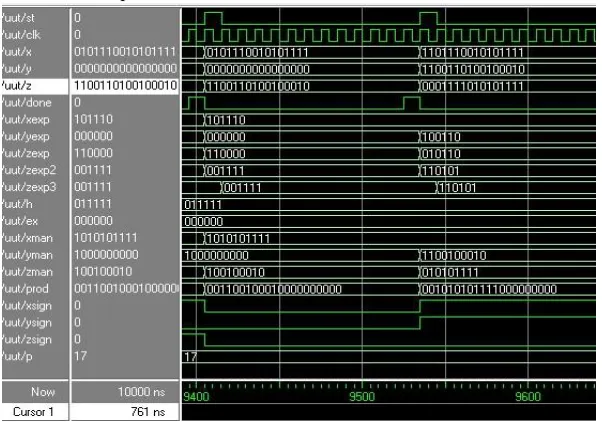Select the /uut/st signal name
This screenshot has height=422, width=602.
(x=18, y=18)
